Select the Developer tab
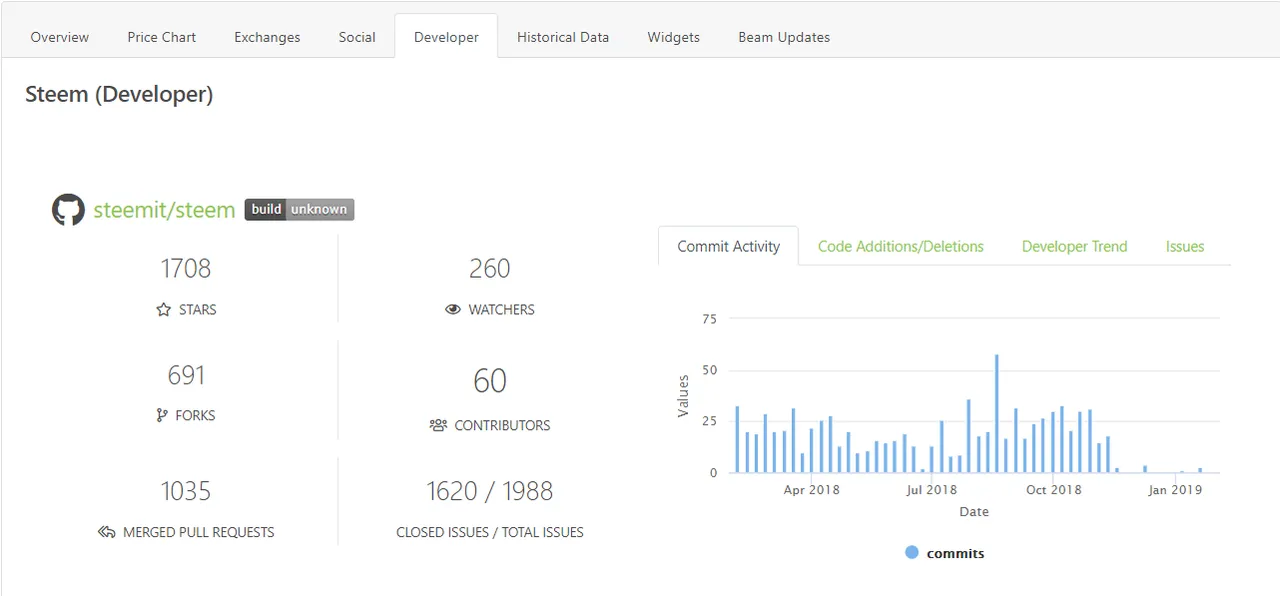 (x=446, y=37)
